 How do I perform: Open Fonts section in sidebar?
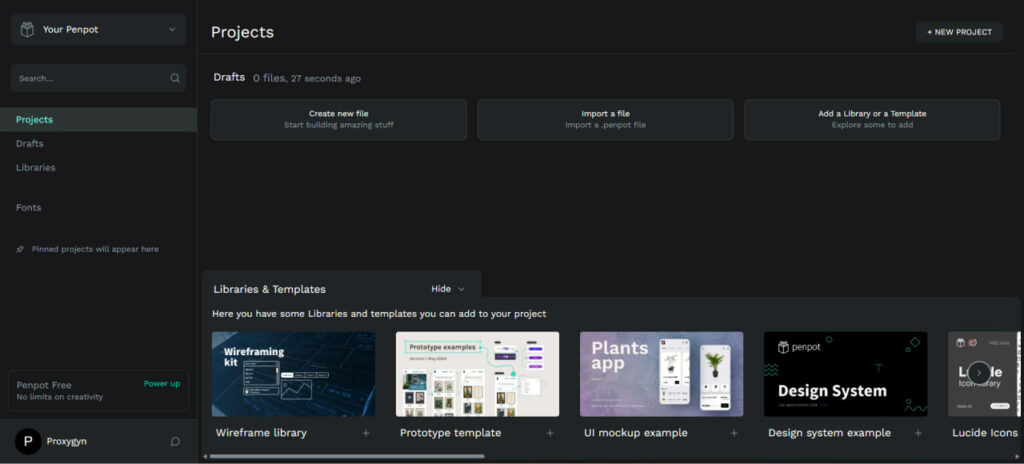[x=28, y=207]
